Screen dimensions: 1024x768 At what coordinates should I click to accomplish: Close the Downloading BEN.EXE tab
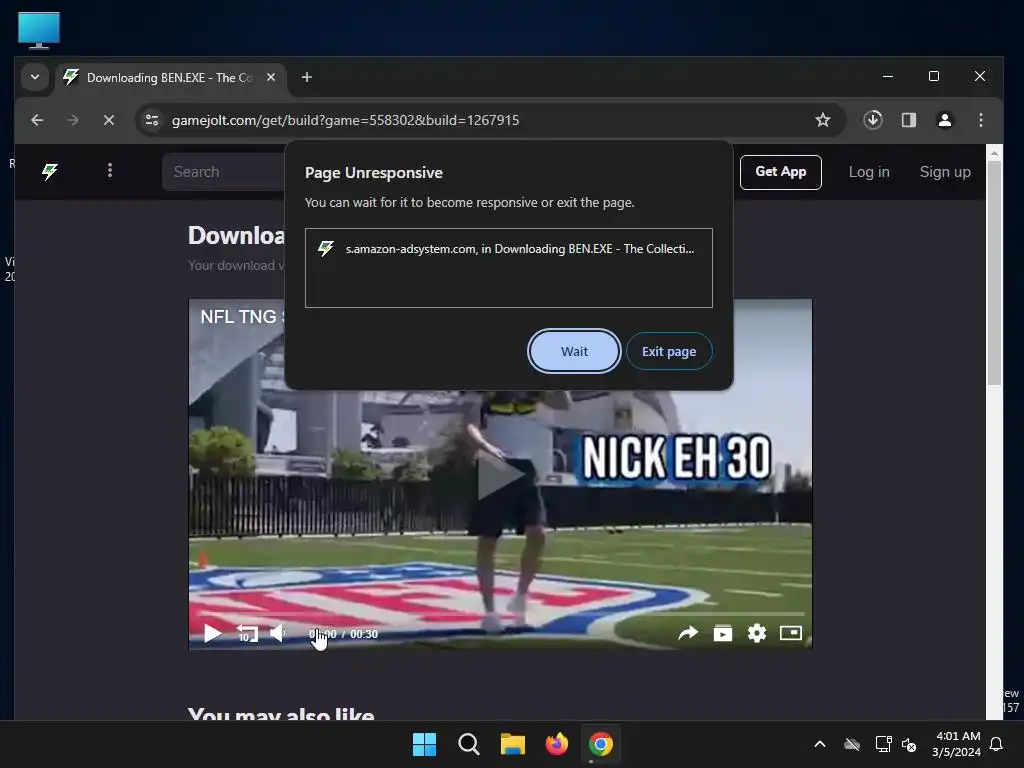tap(271, 77)
